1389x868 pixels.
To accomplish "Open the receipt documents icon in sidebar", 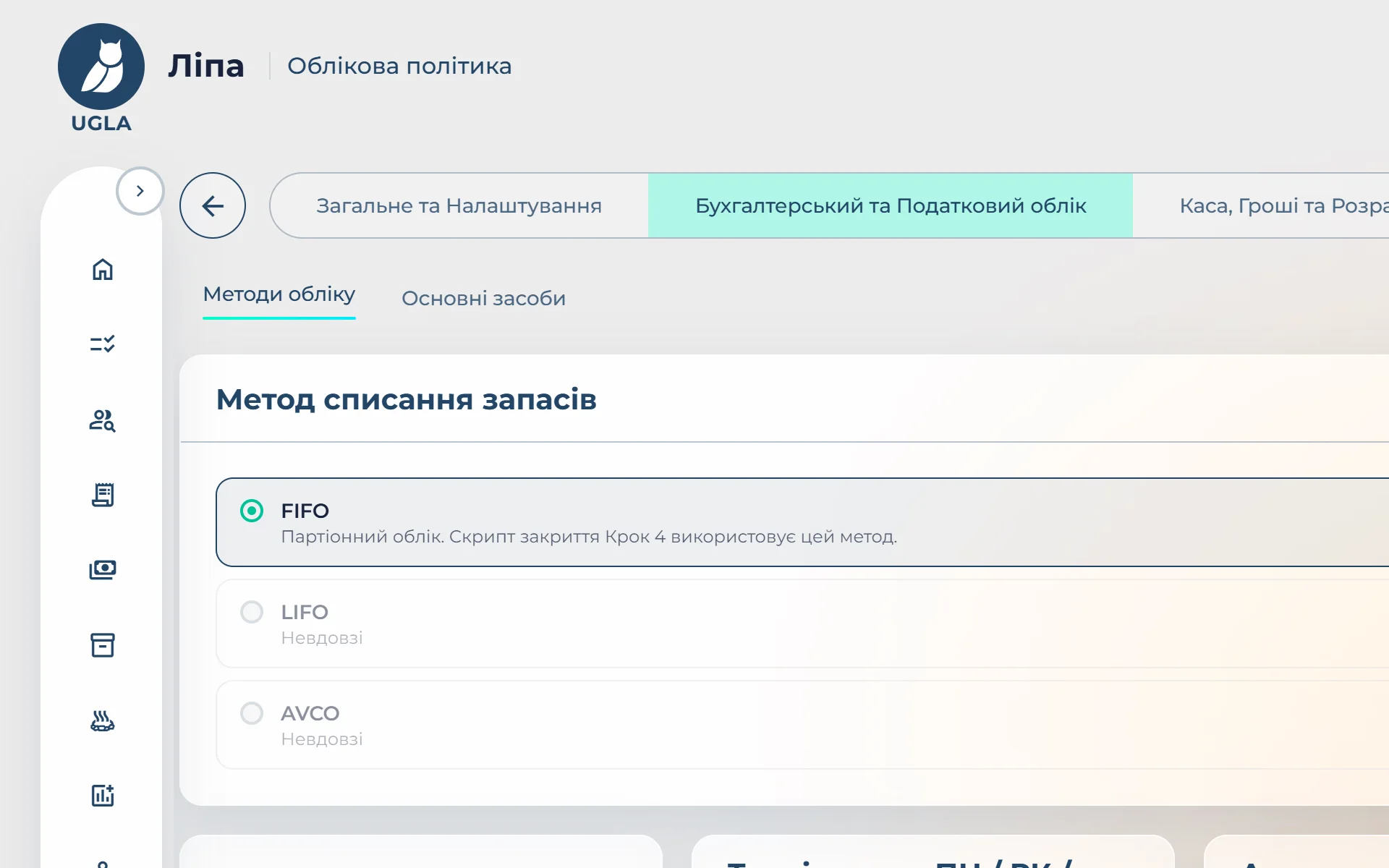I will click(103, 495).
